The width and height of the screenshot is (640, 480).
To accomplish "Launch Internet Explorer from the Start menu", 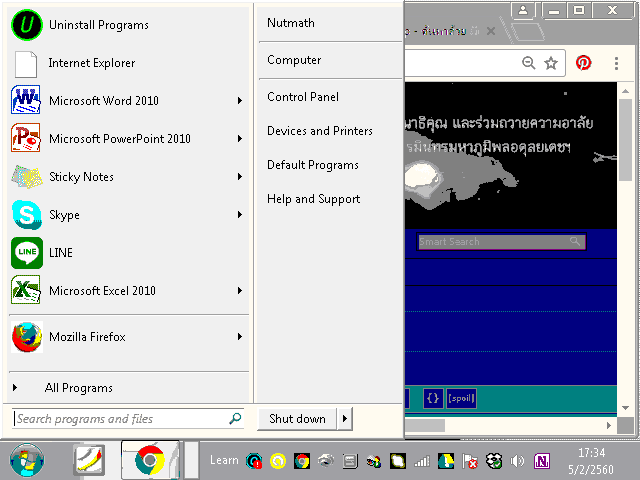I will (x=91, y=63).
